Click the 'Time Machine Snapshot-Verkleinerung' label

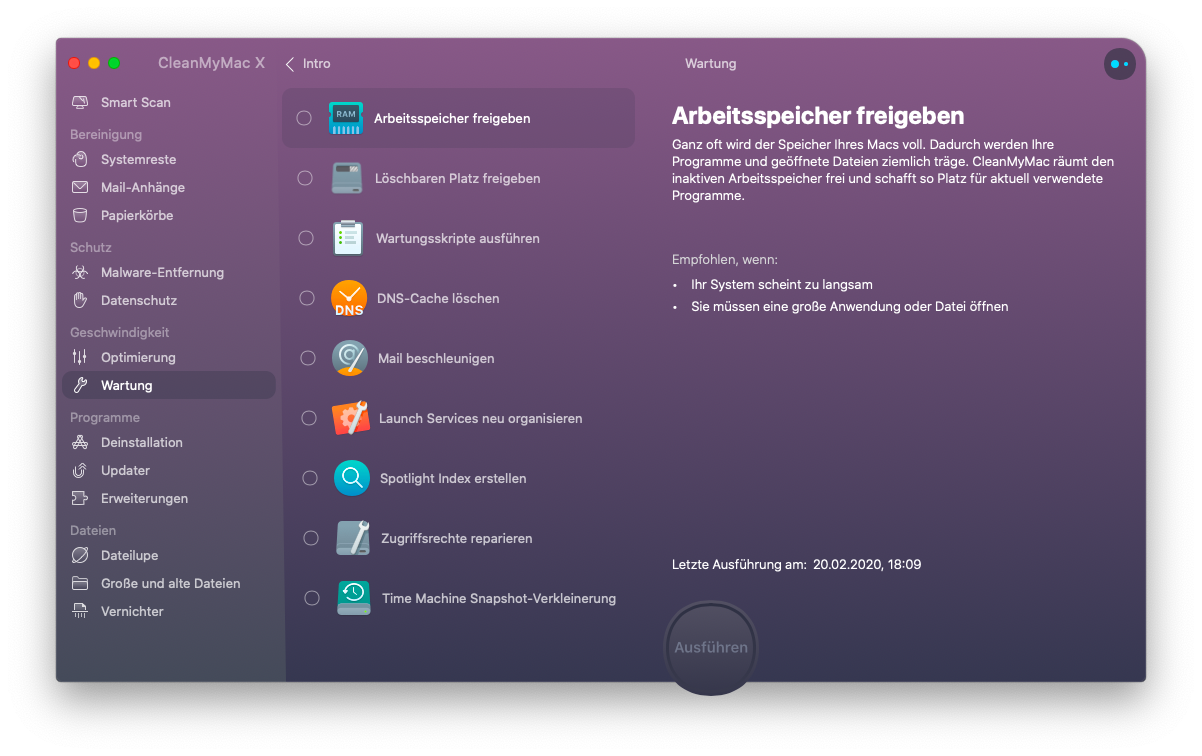point(499,598)
